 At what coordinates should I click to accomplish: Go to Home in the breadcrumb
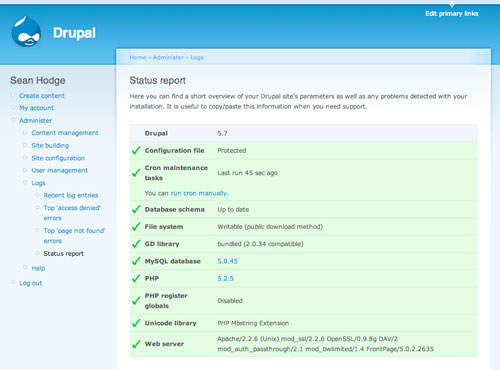[x=138, y=57]
